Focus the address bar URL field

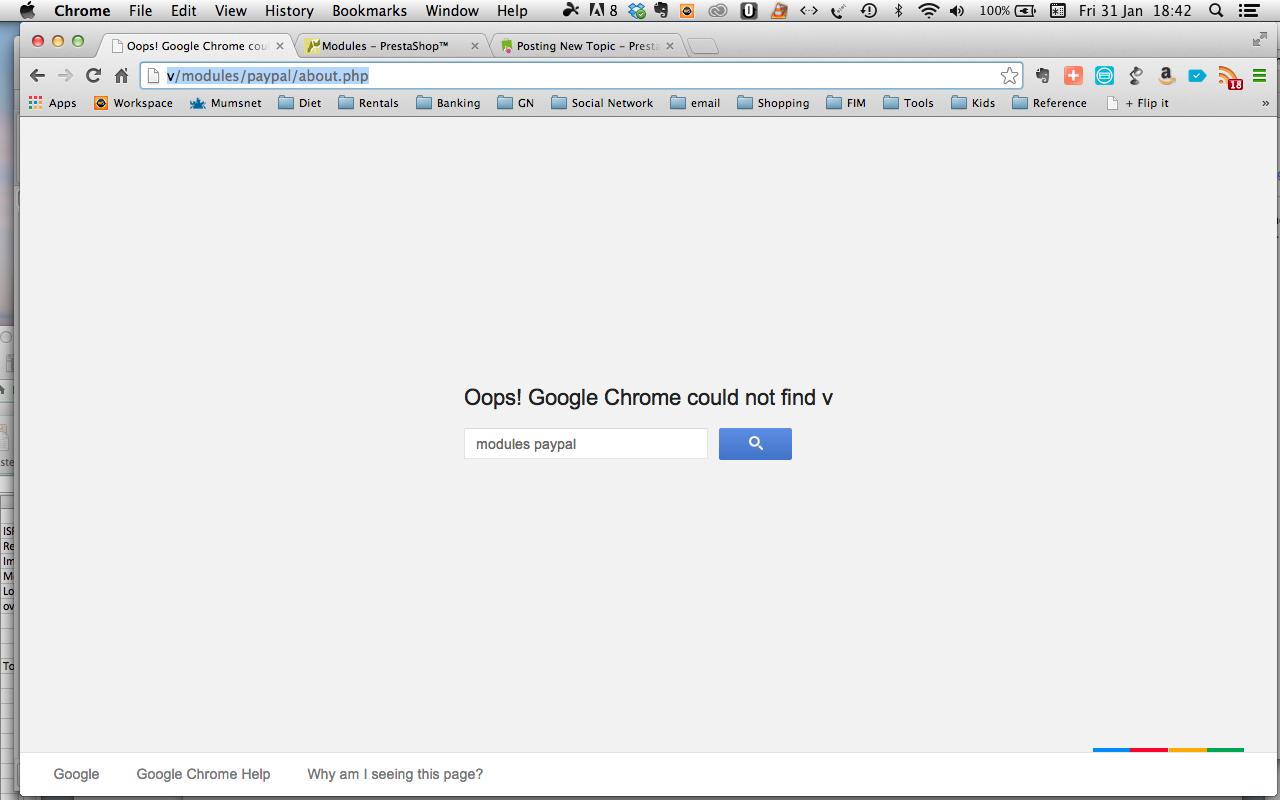point(582,76)
